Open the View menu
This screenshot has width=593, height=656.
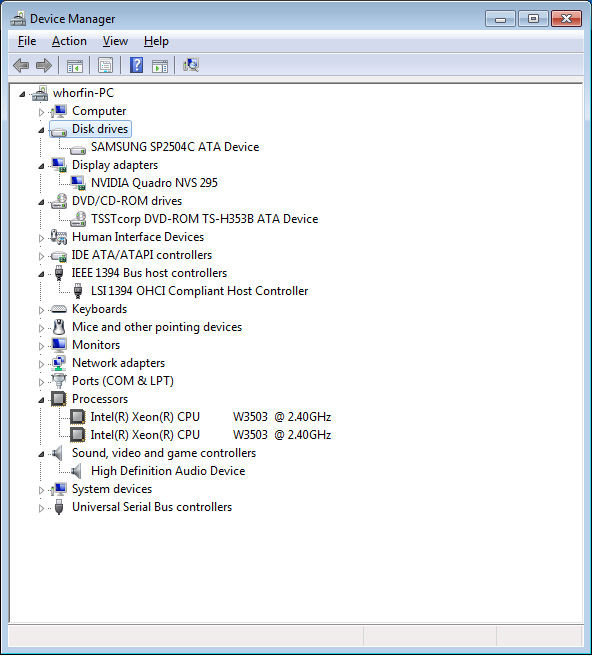pyautogui.click(x=115, y=41)
